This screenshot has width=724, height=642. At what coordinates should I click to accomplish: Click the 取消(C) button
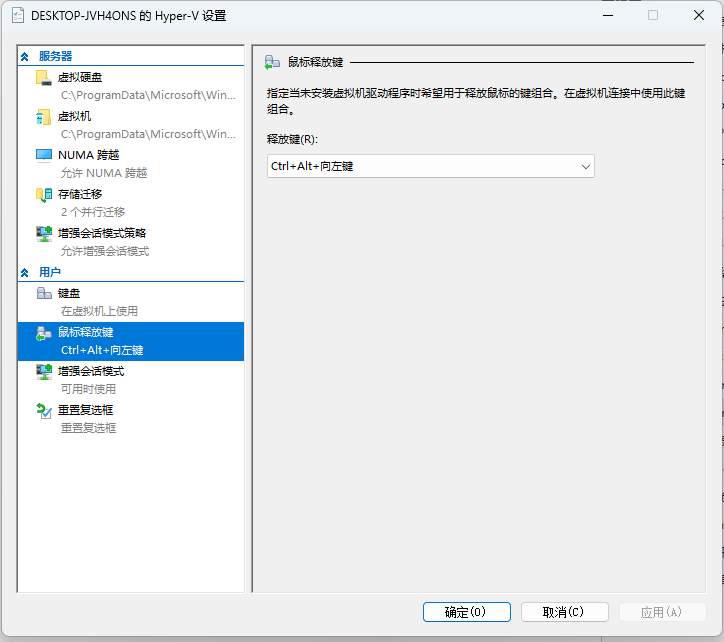pyautogui.click(x=564, y=612)
